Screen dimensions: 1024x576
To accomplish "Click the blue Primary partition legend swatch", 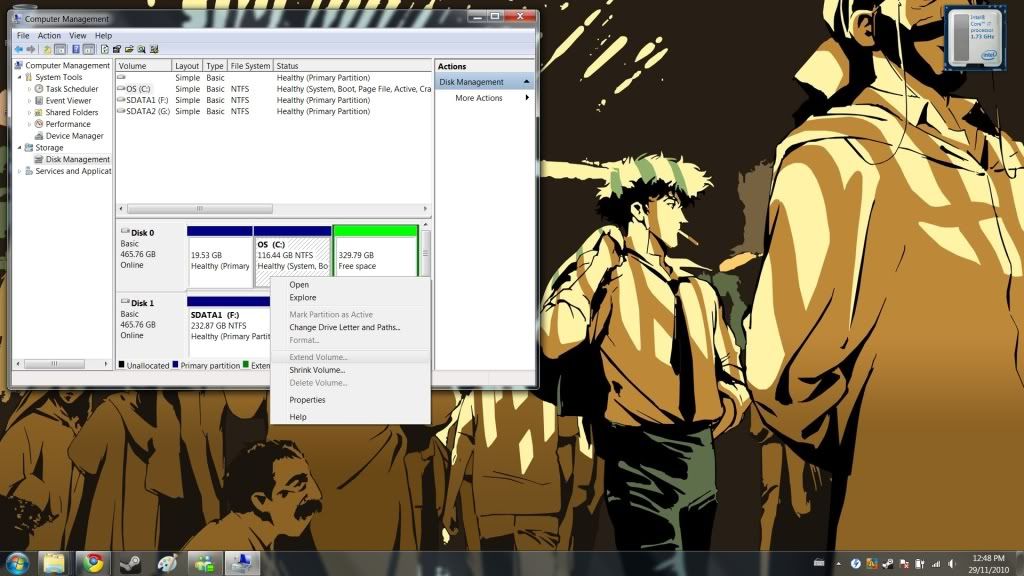I will pyautogui.click(x=175, y=364).
